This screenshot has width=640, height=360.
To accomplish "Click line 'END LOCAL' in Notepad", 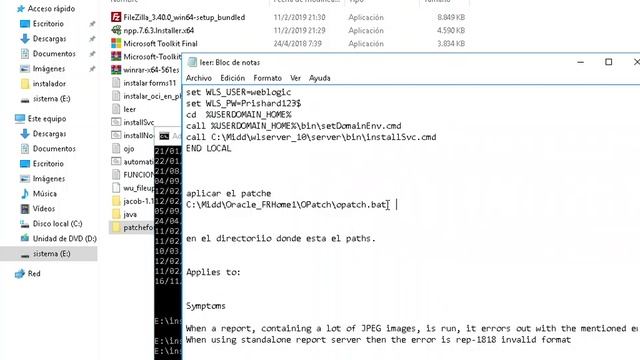I will pos(209,149).
